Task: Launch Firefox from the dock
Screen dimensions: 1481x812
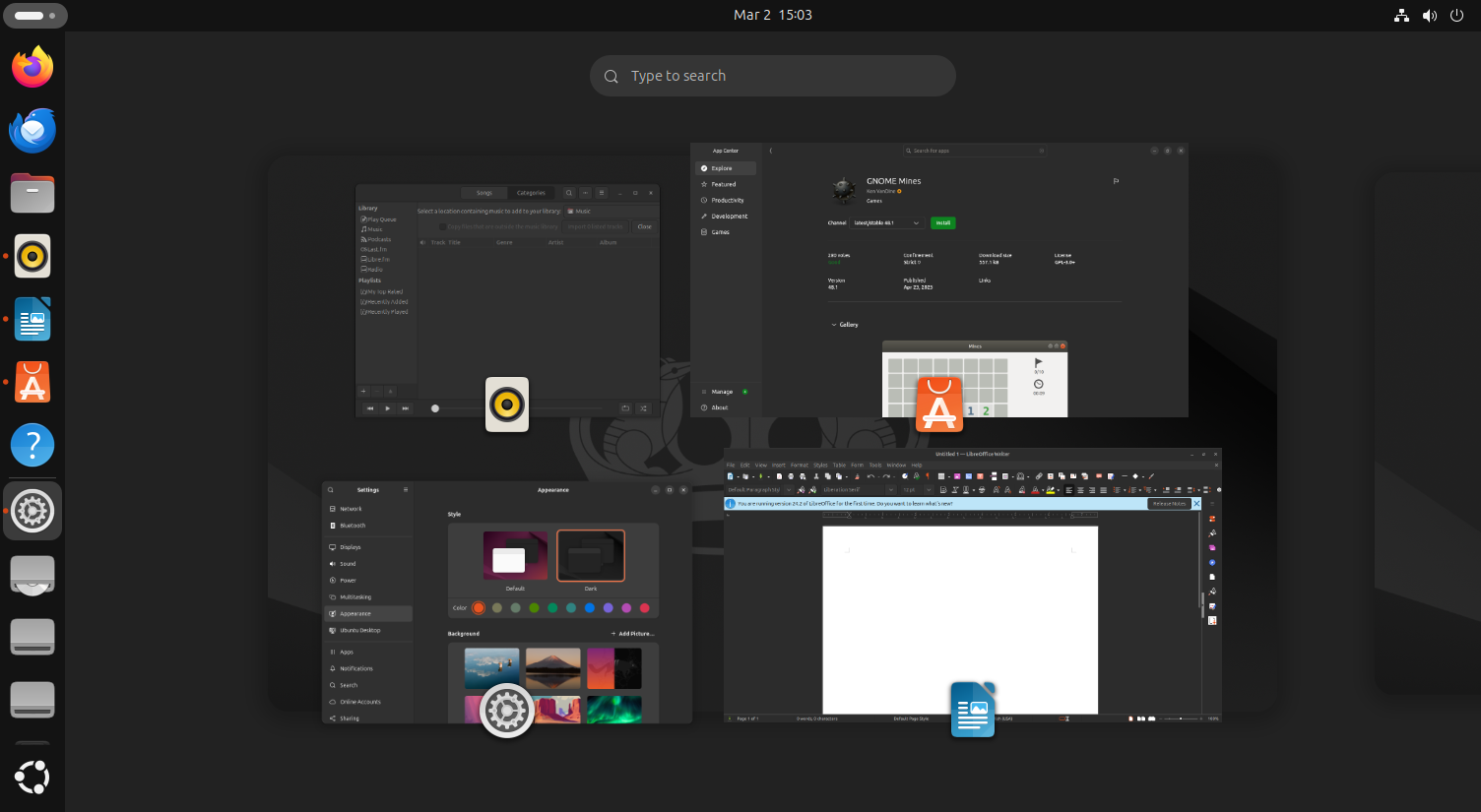Action: click(x=32, y=67)
